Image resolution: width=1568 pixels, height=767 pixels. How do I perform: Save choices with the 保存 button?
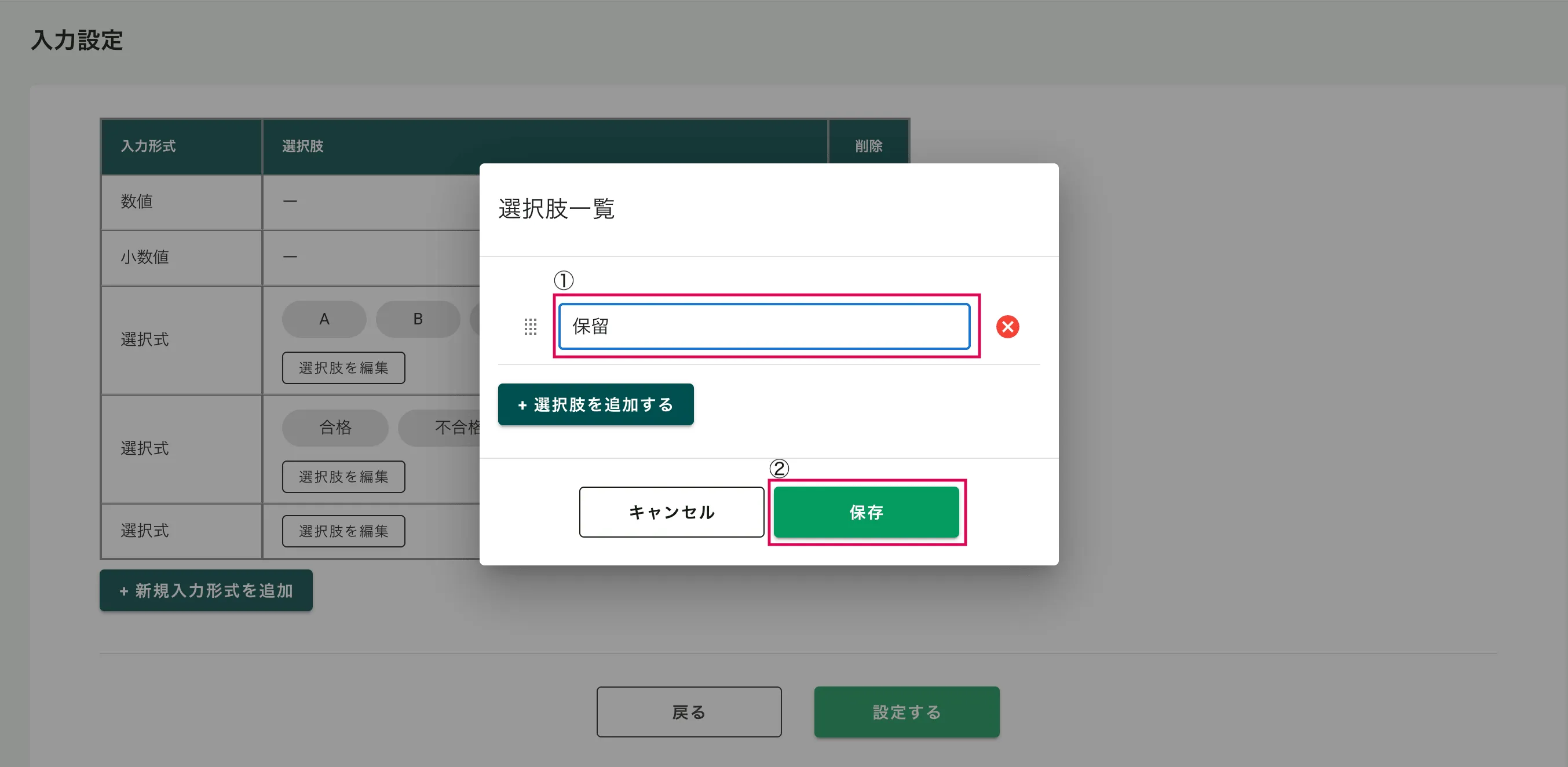coord(866,512)
